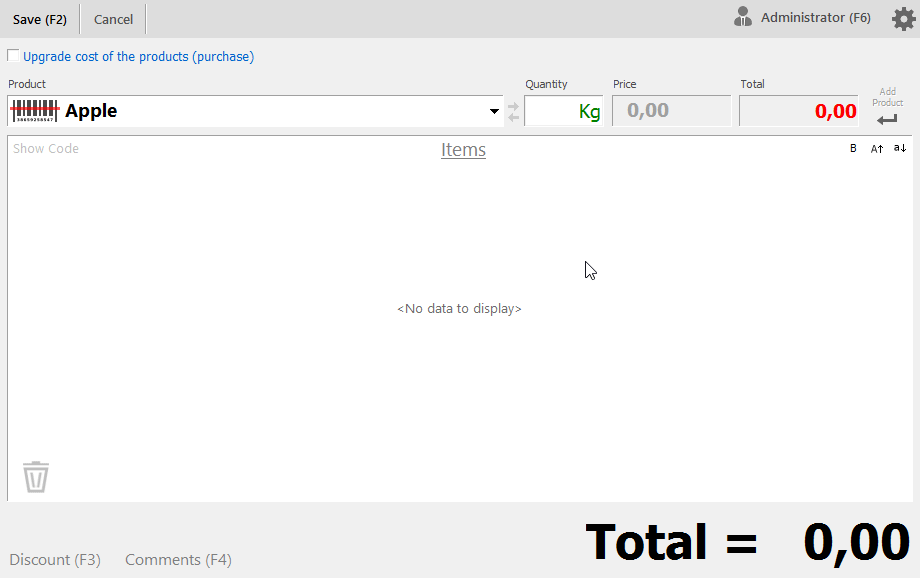
Task: Open Discount (F3)
Action: point(55,560)
